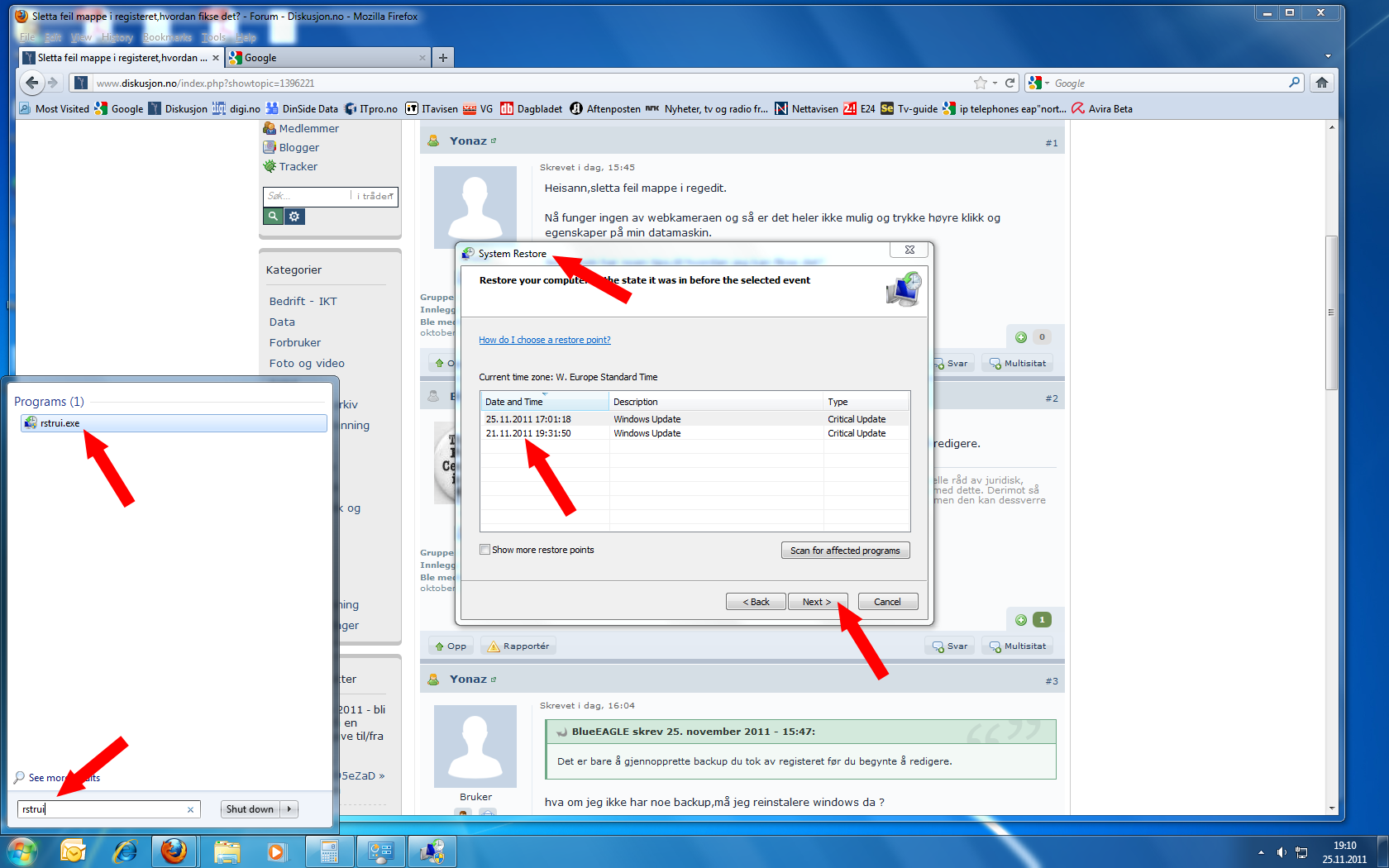Click the Medlemmer people icon
1389x868 pixels.
(x=270, y=128)
